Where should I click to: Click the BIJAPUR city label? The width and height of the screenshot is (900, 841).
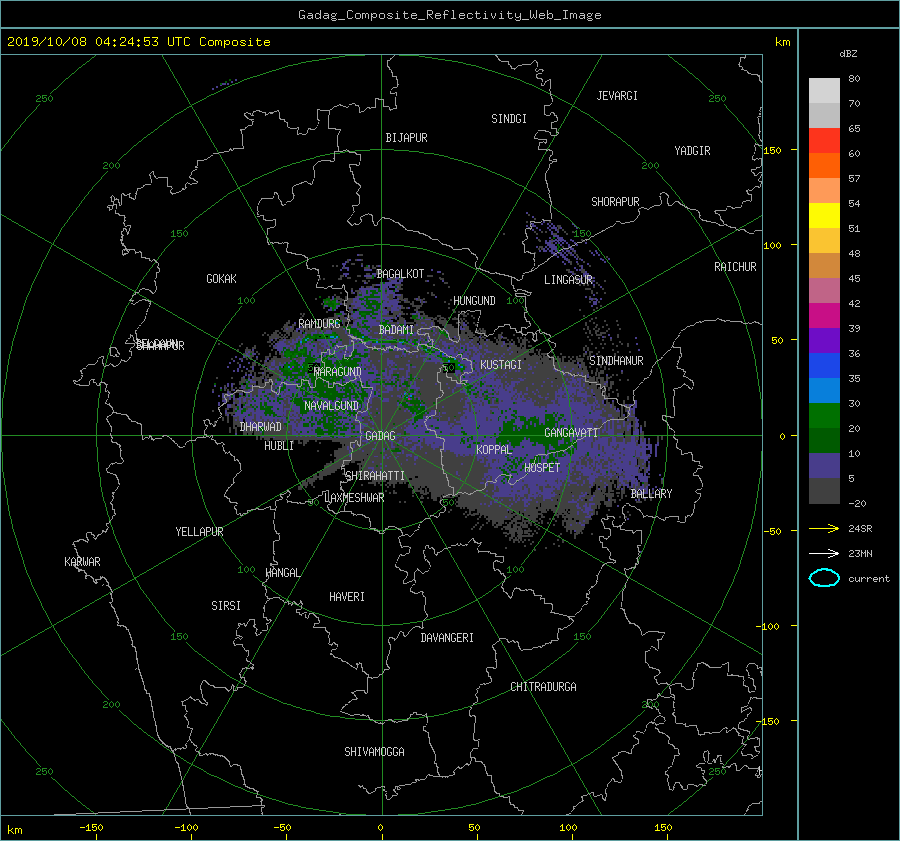point(406,138)
